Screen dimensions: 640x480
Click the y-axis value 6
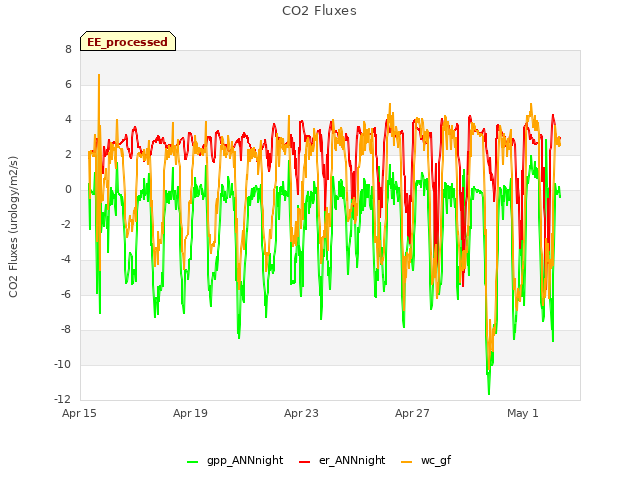(x=68, y=84)
